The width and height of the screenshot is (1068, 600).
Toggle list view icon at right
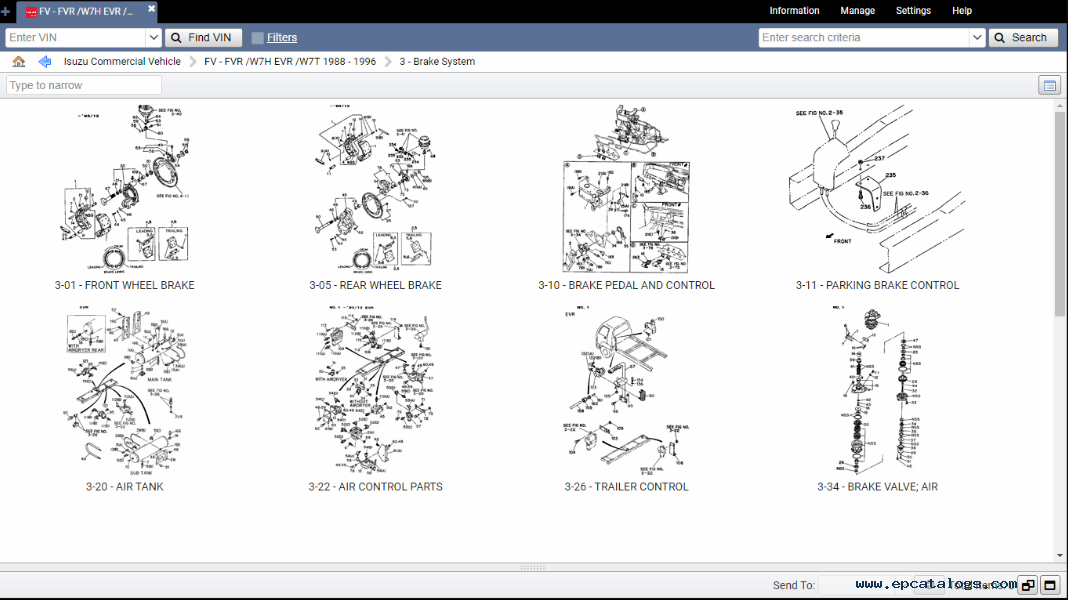[x=1050, y=85]
